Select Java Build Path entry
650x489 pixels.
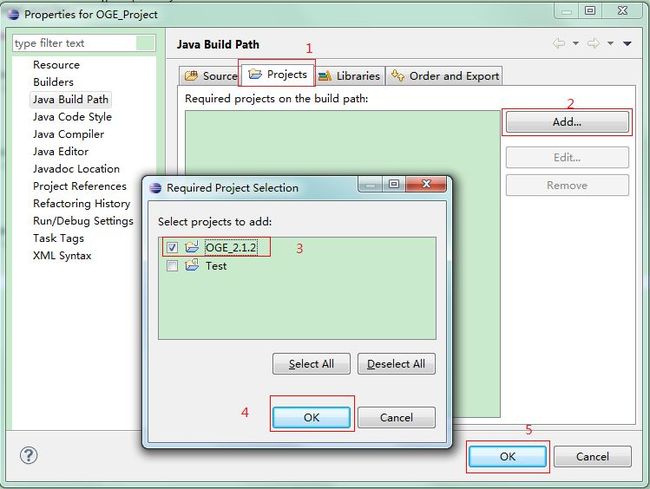(70, 99)
